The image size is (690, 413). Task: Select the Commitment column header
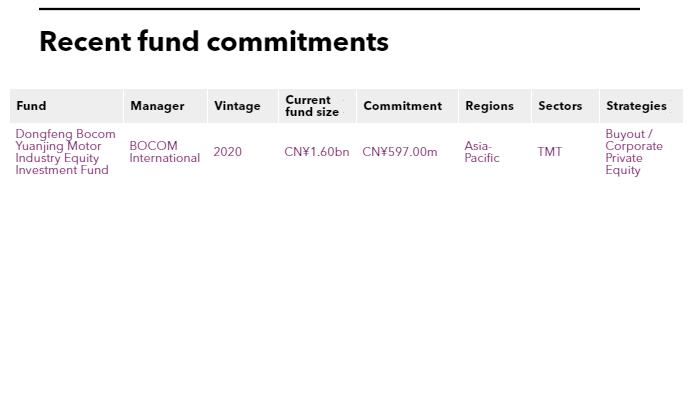402,106
